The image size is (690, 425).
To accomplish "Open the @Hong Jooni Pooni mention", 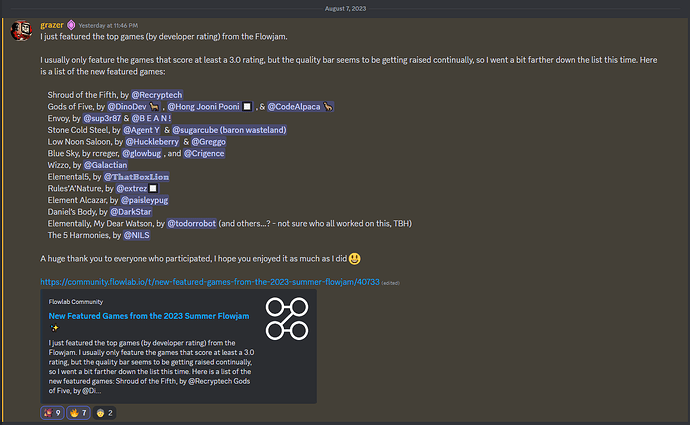I will pos(209,106).
